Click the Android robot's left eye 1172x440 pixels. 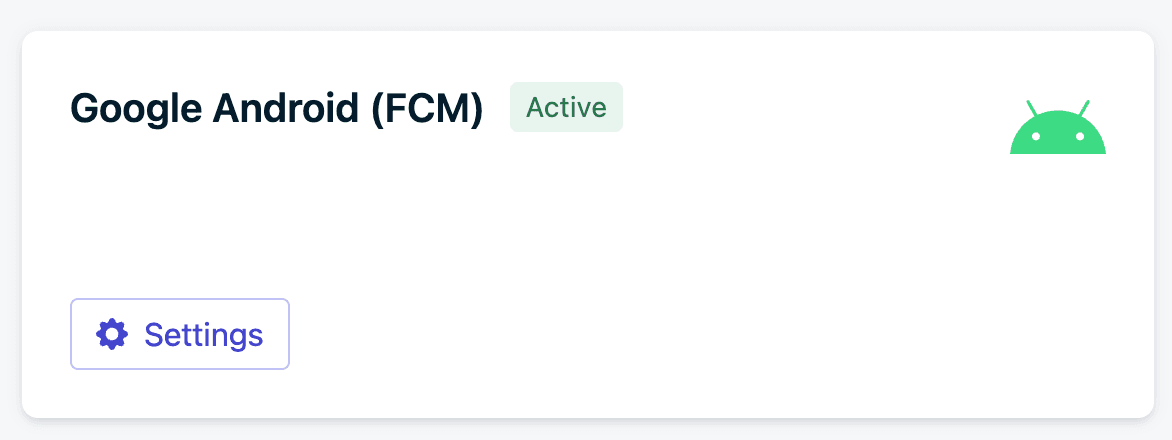[x=1037, y=135]
